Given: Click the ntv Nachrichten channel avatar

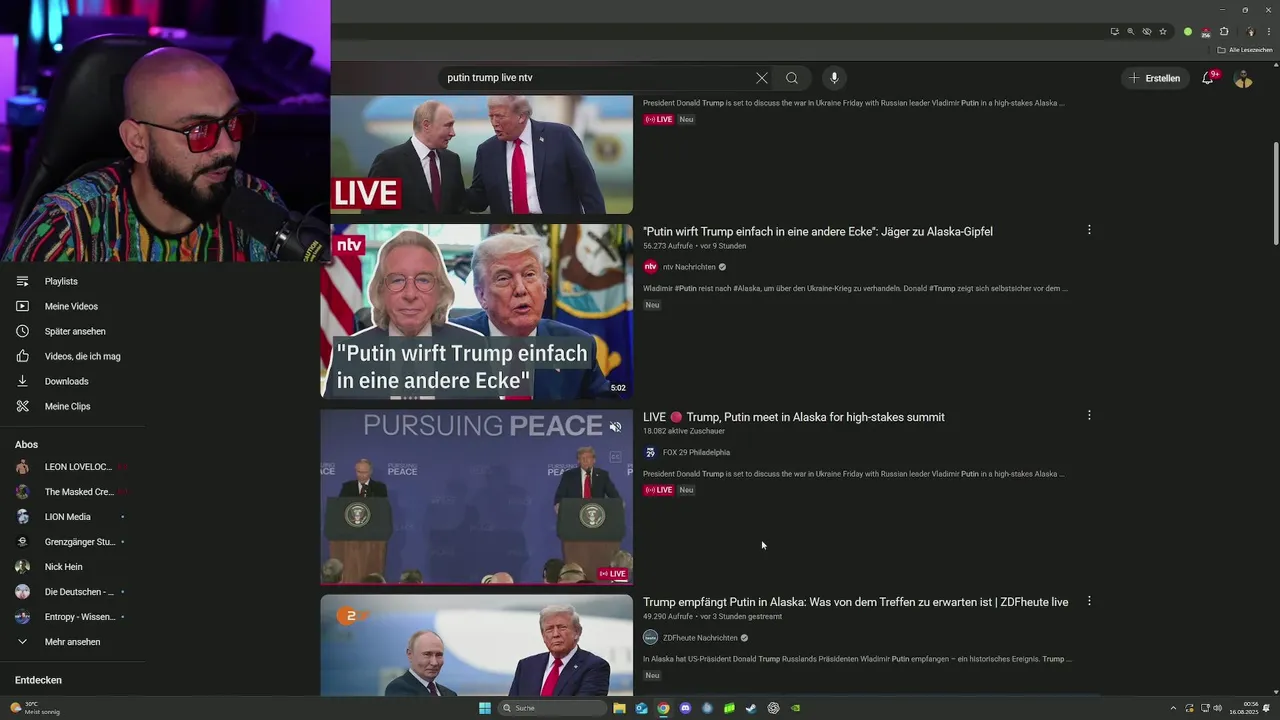Looking at the screenshot, I should click(x=650, y=267).
